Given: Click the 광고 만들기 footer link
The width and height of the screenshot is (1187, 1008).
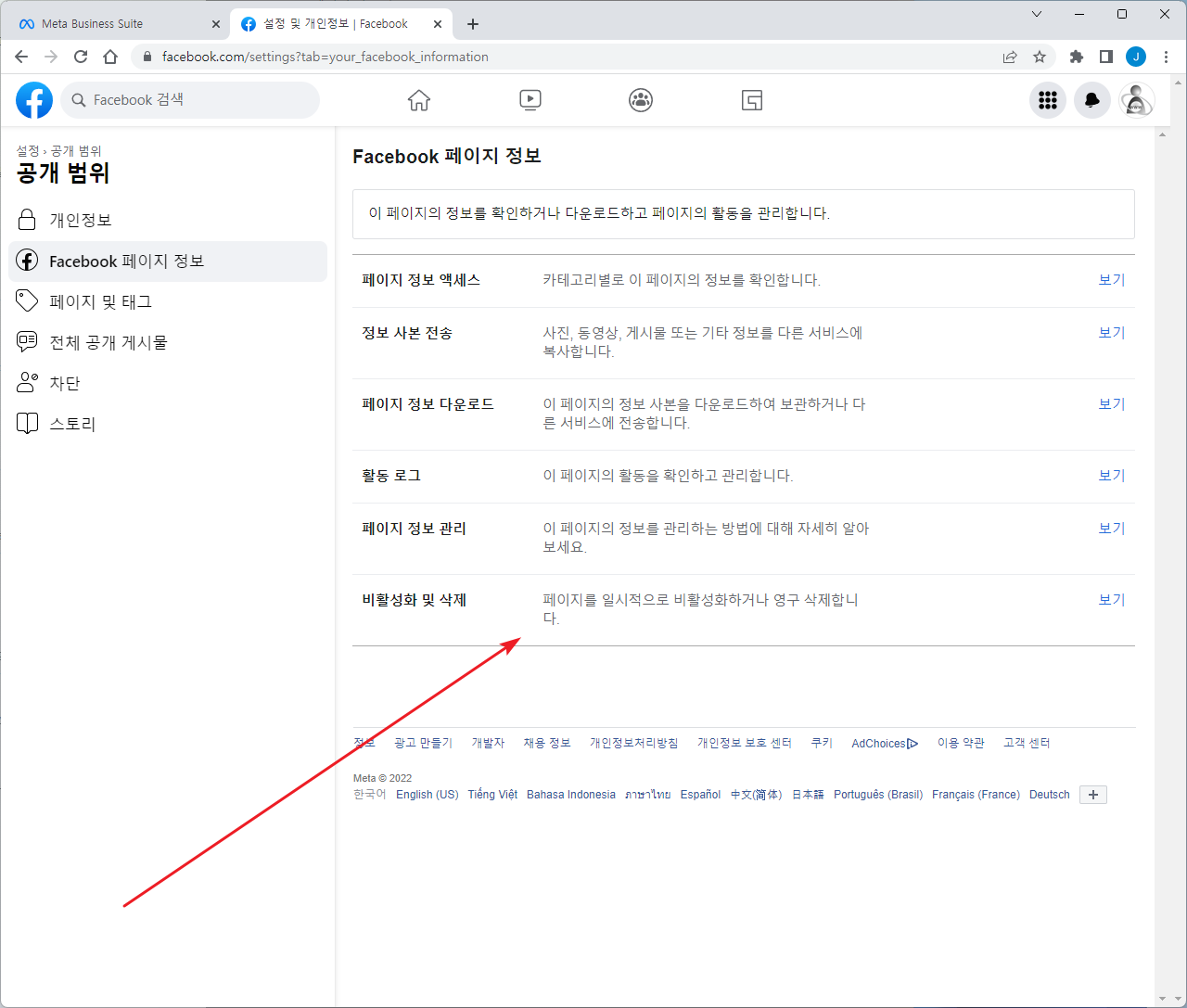Looking at the screenshot, I should (423, 744).
